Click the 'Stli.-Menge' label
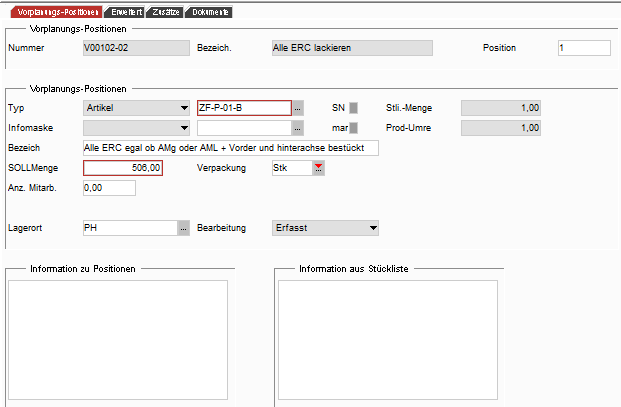Image resolution: width=621 pixels, height=407 pixels. 409,108
